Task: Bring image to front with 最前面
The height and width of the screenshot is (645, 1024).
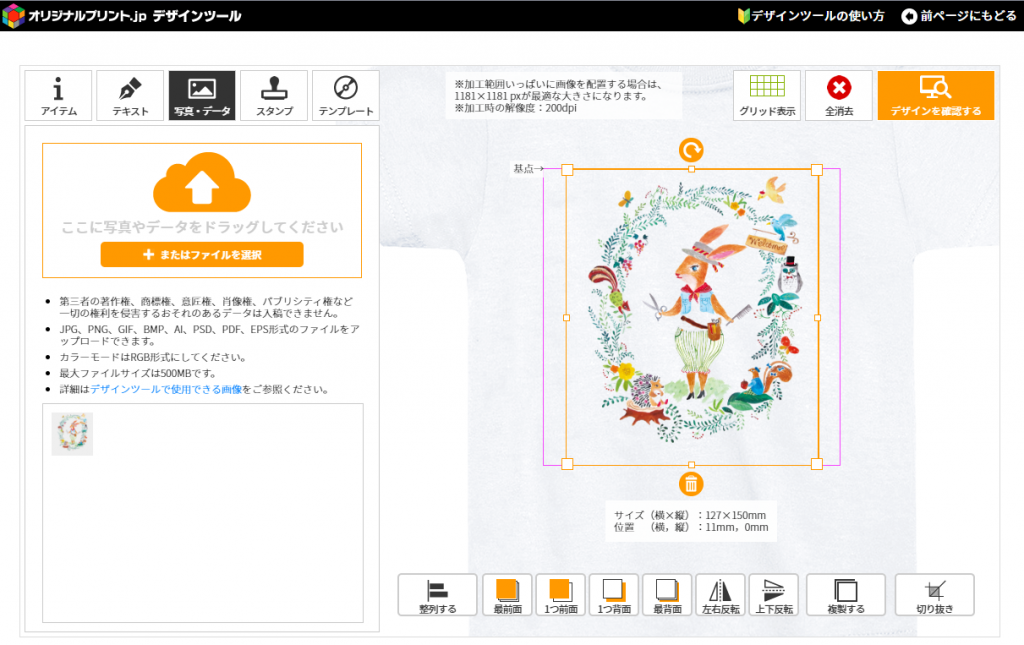Action: (507, 595)
